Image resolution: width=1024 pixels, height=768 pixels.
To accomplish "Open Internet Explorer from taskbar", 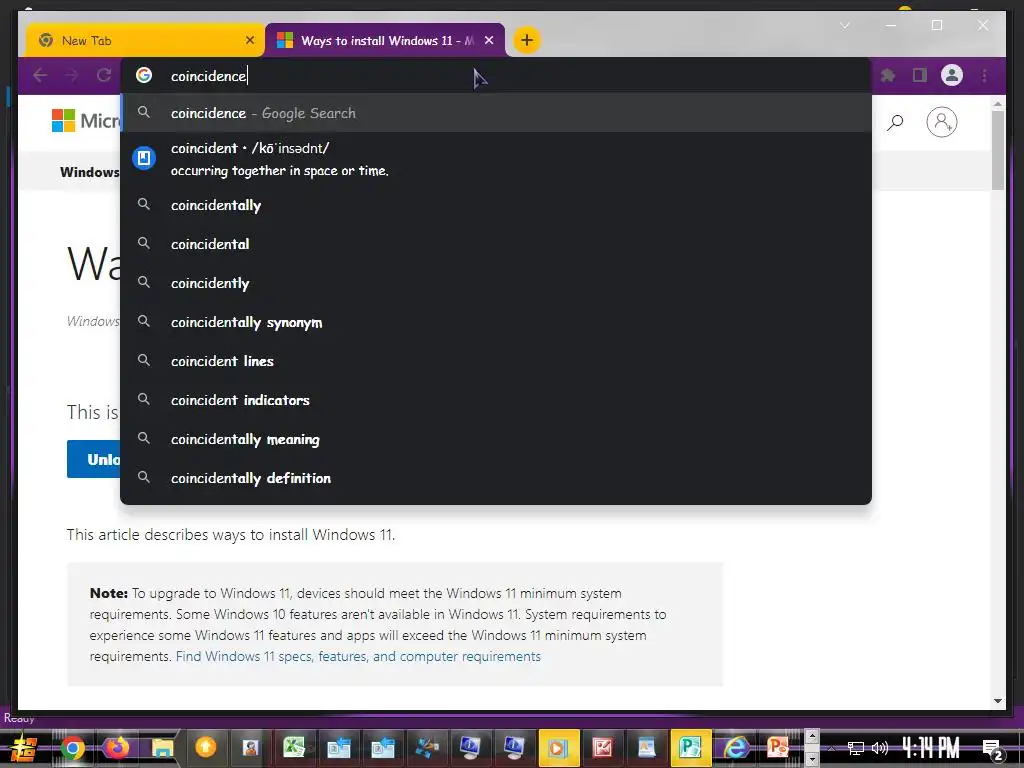I will pos(734,748).
